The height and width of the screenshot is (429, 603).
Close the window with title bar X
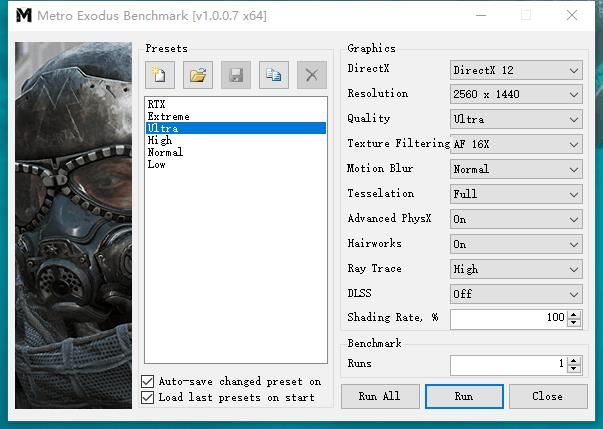[572, 15]
